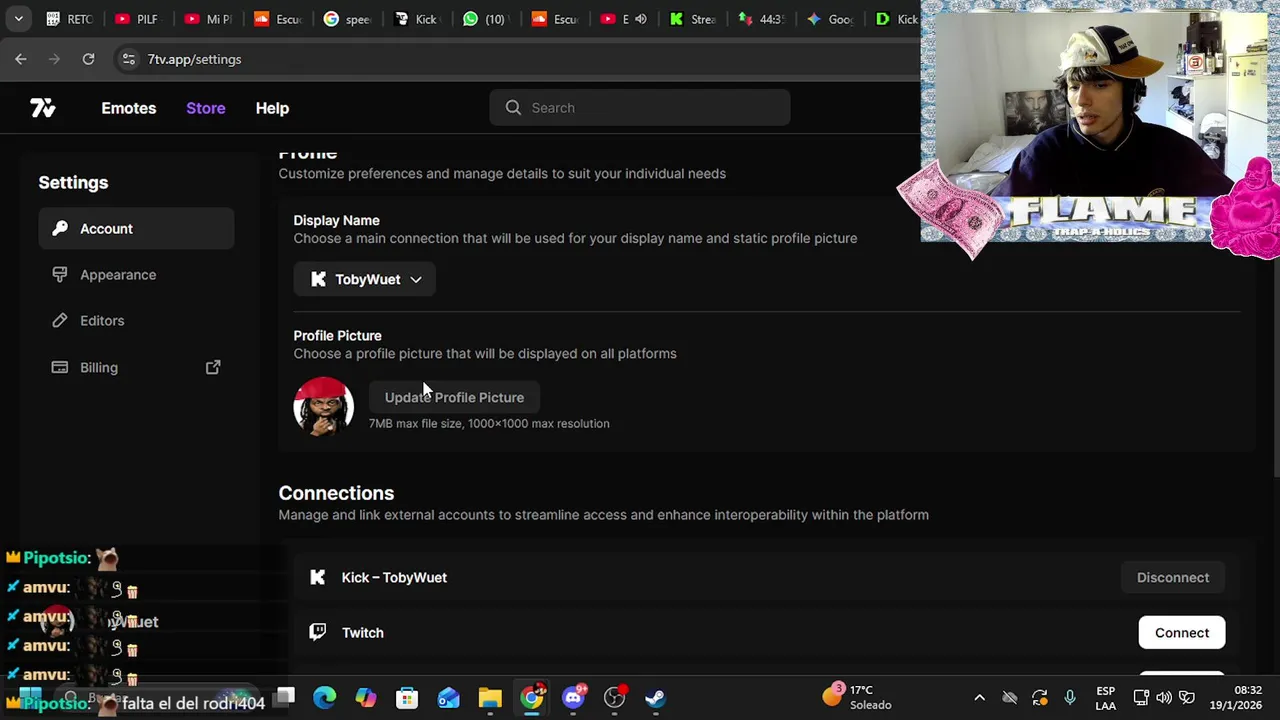Focus the Search field
The image size is (1280, 720).
point(640,108)
